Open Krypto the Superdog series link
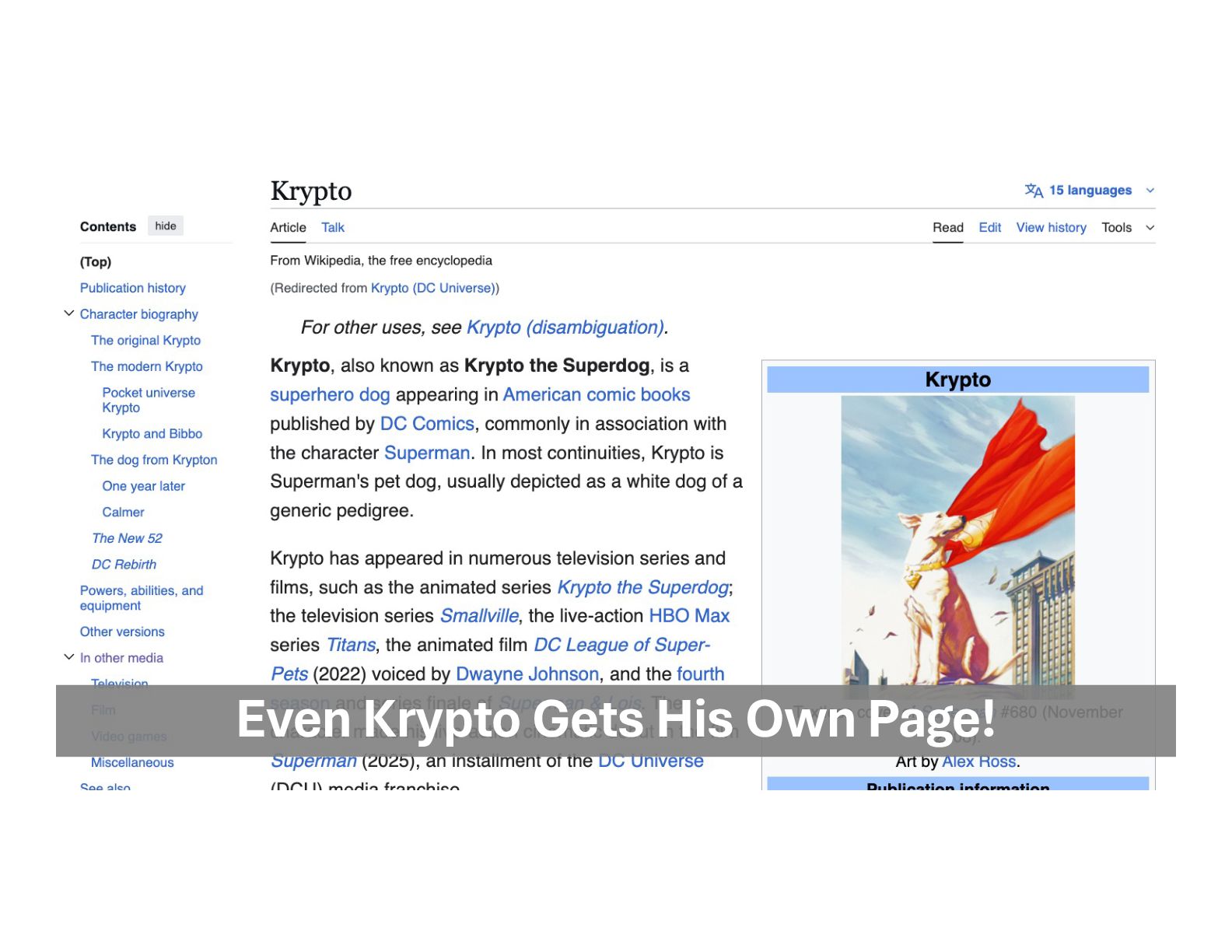Screen dimensions: 1232x952 click(643, 587)
